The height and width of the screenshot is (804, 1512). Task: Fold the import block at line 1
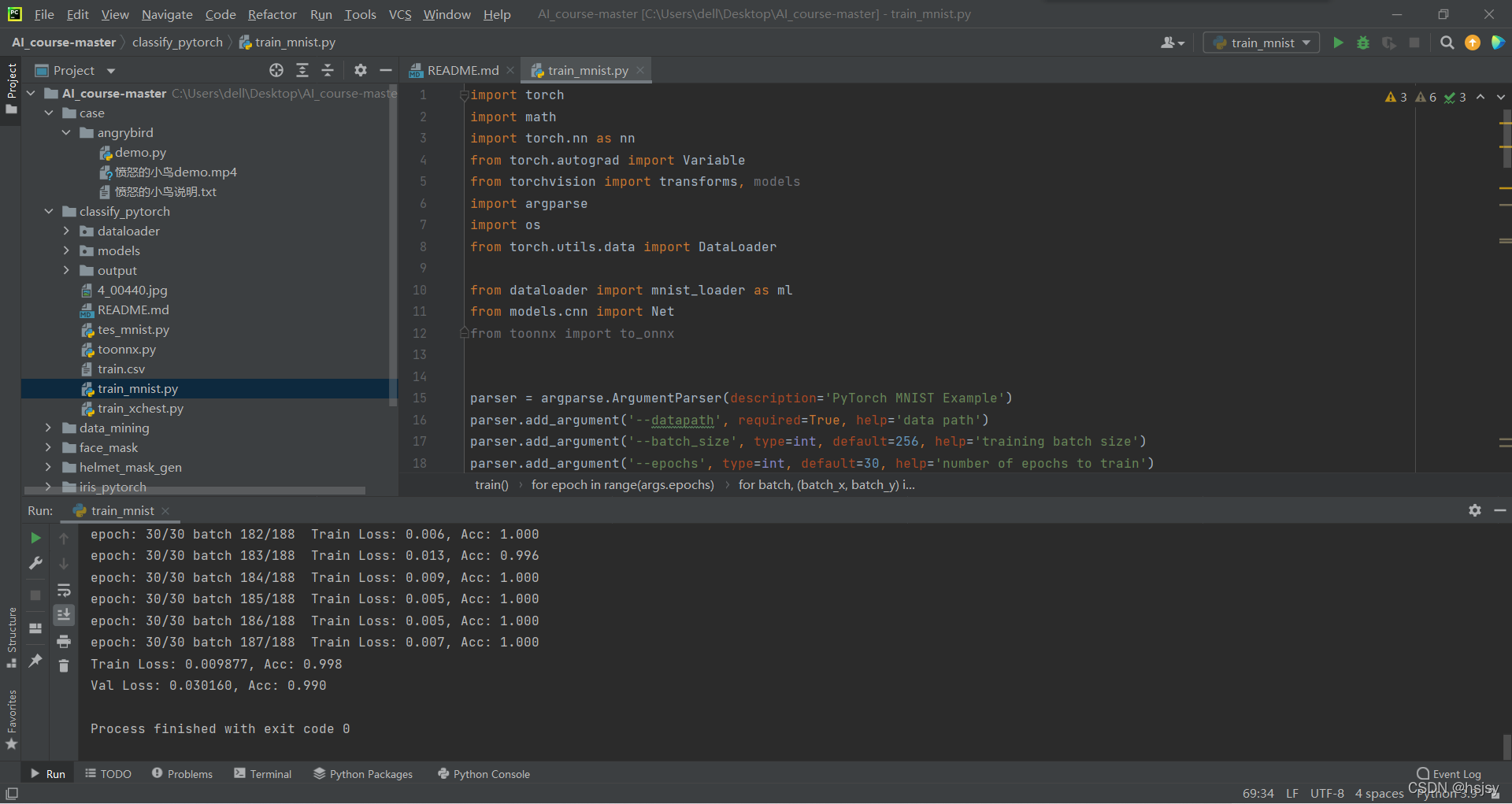(464, 95)
